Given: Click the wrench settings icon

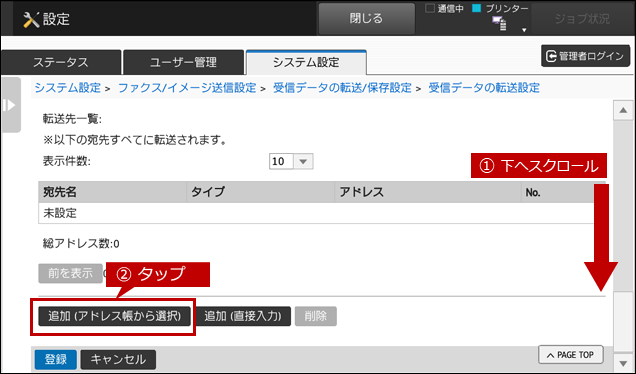Looking at the screenshot, I should pyautogui.click(x=31, y=19).
